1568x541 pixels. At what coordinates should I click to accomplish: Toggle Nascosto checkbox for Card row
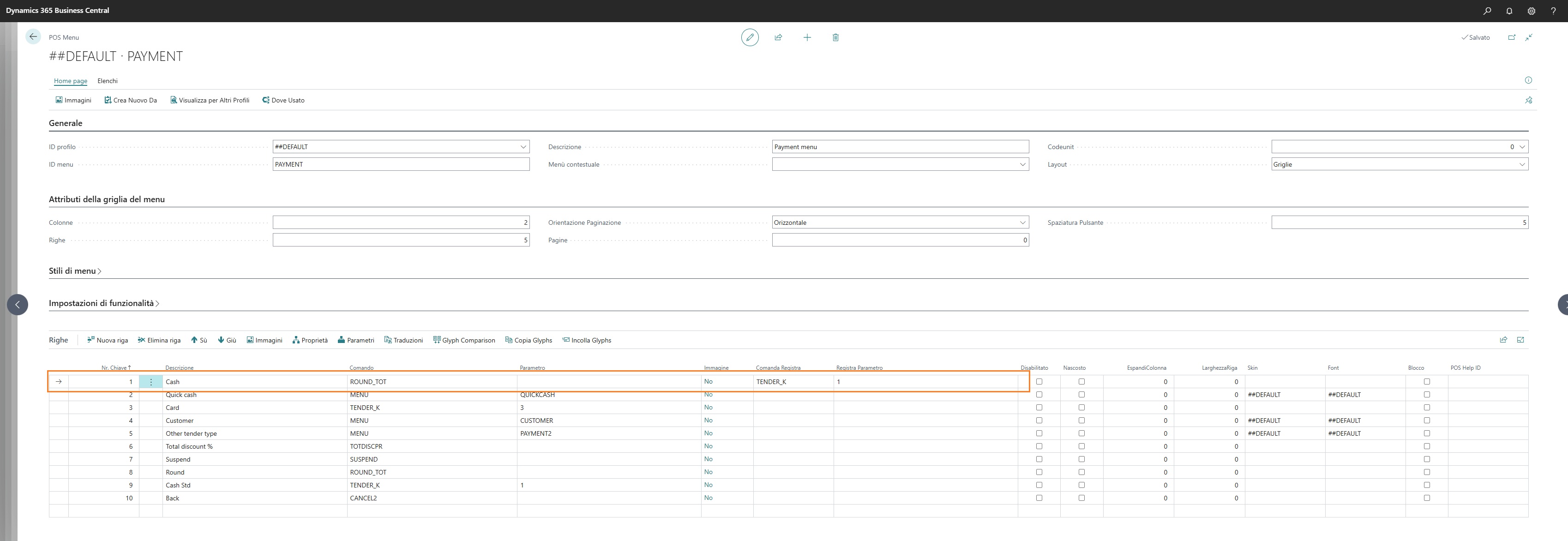point(1081,408)
